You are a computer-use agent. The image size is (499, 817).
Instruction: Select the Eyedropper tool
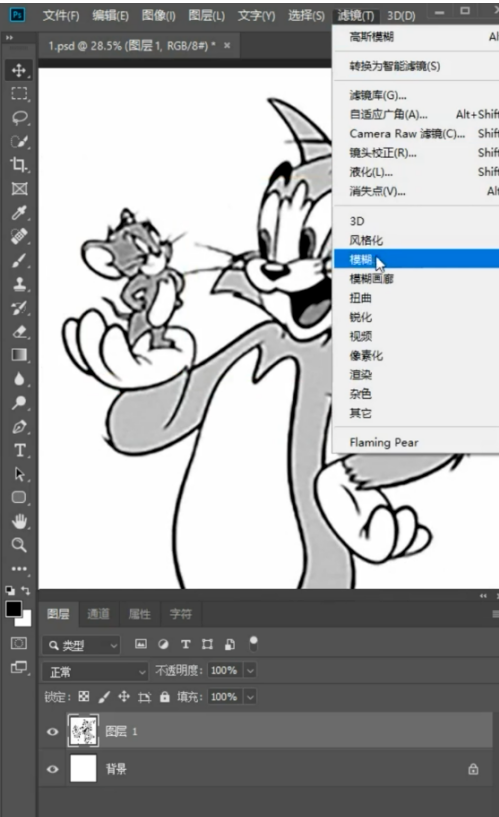click(x=19, y=213)
